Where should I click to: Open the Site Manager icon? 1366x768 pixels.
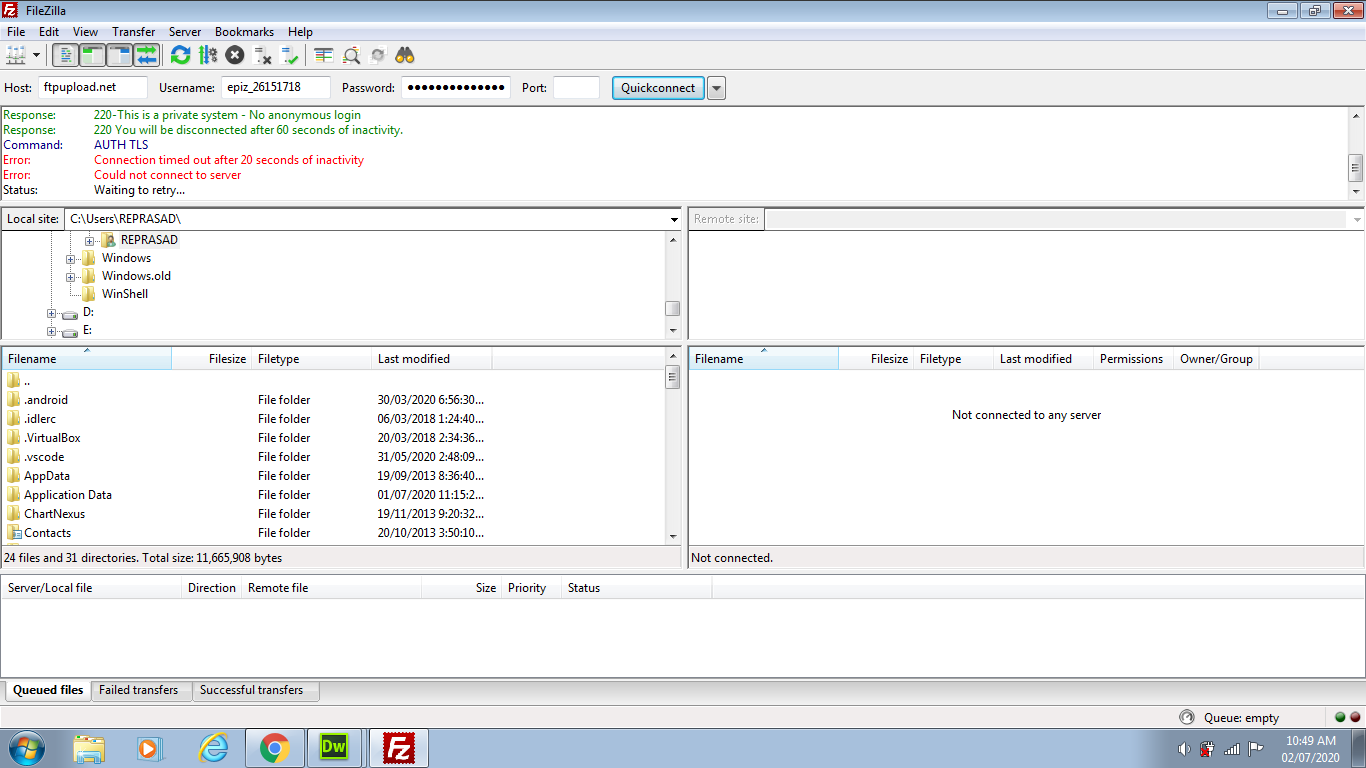(16, 55)
